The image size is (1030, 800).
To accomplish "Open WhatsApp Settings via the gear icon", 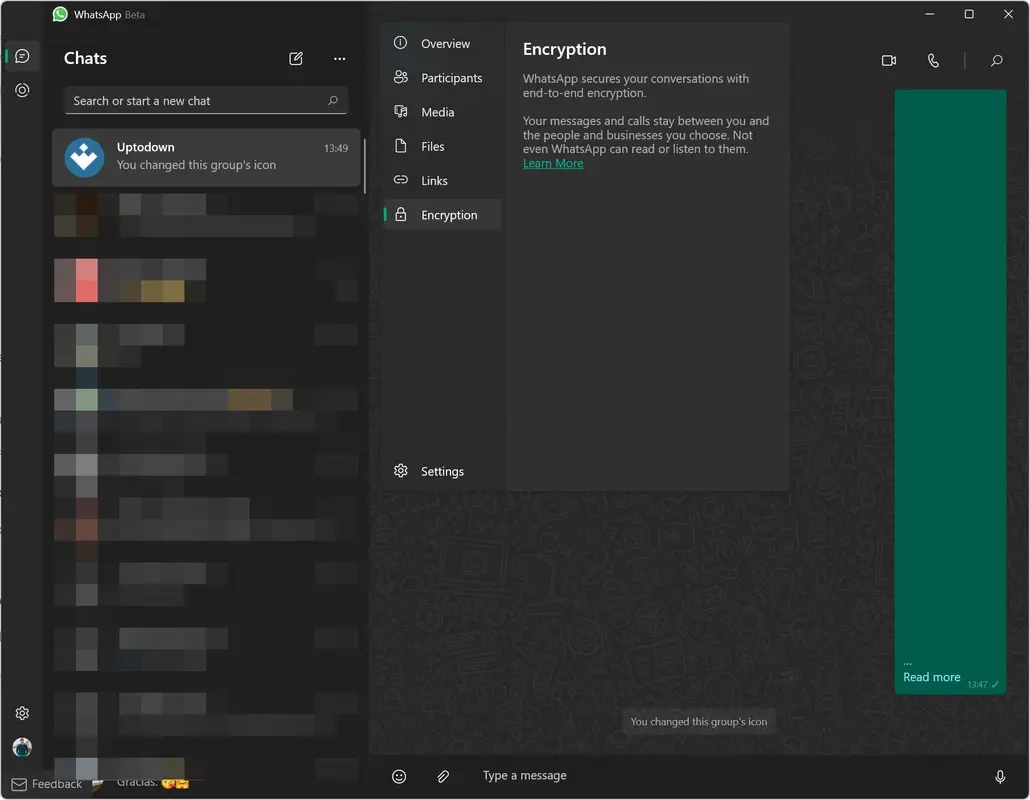I will click(22, 712).
